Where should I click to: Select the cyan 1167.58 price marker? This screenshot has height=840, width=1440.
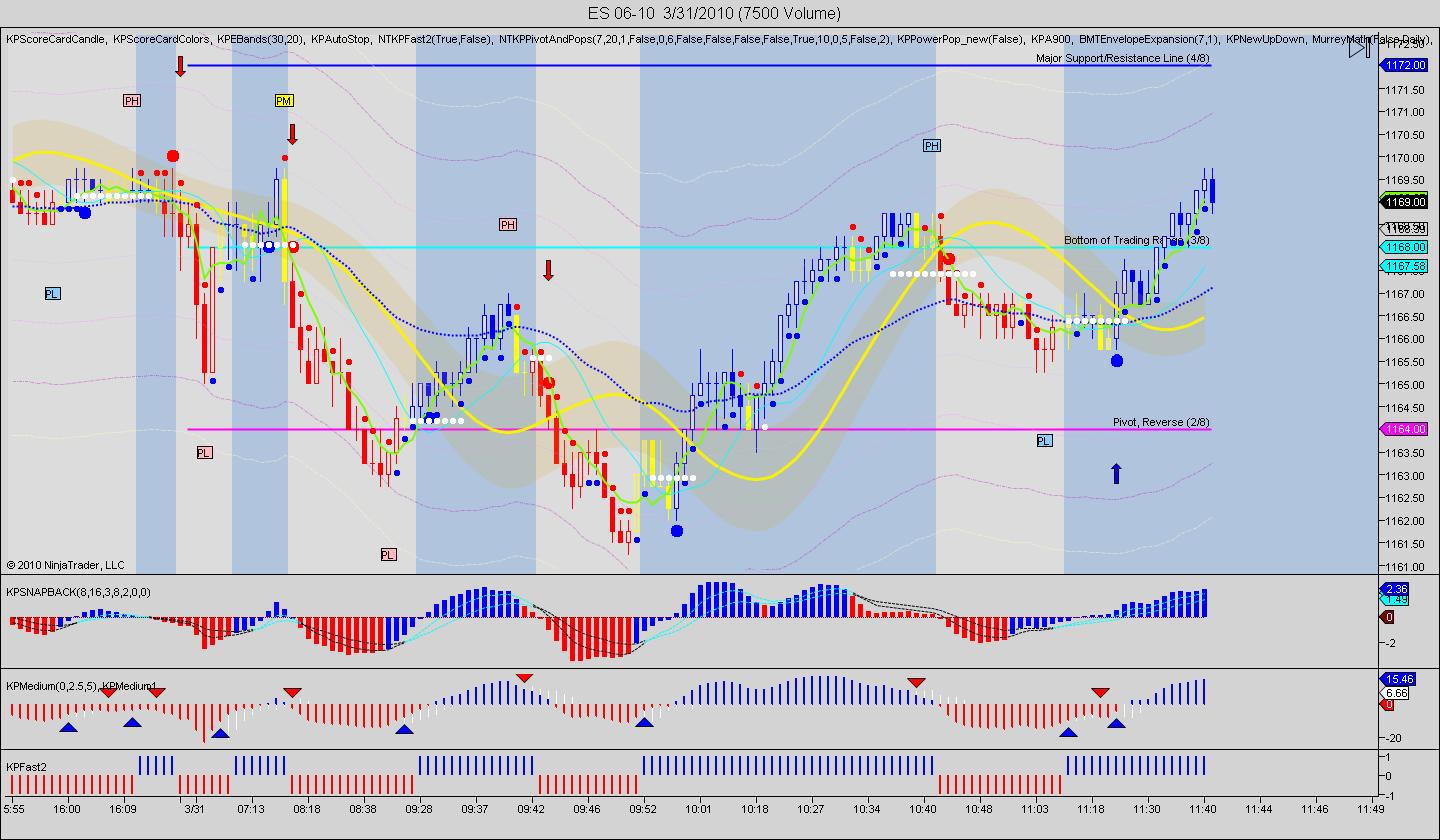[x=1405, y=266]
